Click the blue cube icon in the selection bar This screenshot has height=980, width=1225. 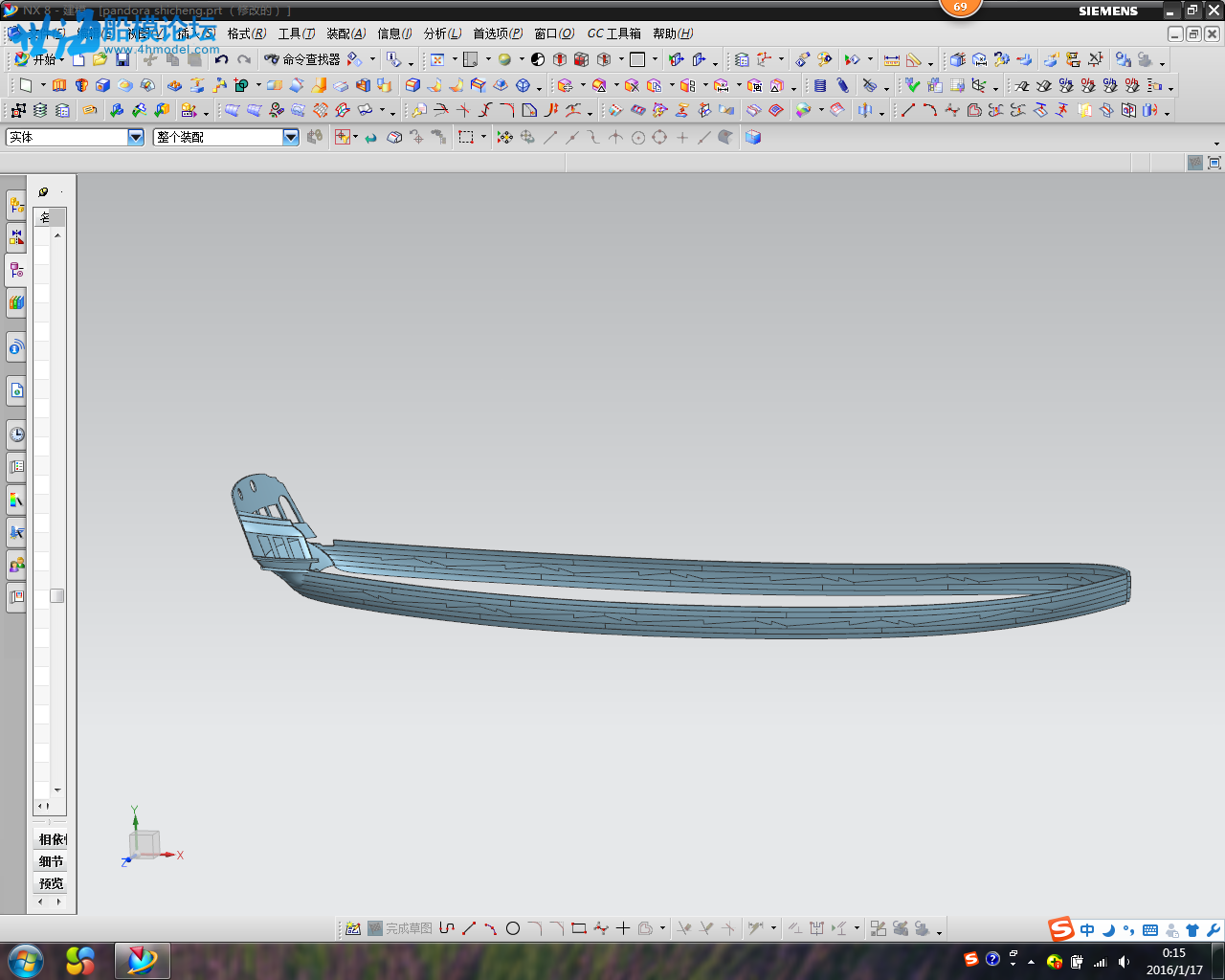[x=753, y=137]
